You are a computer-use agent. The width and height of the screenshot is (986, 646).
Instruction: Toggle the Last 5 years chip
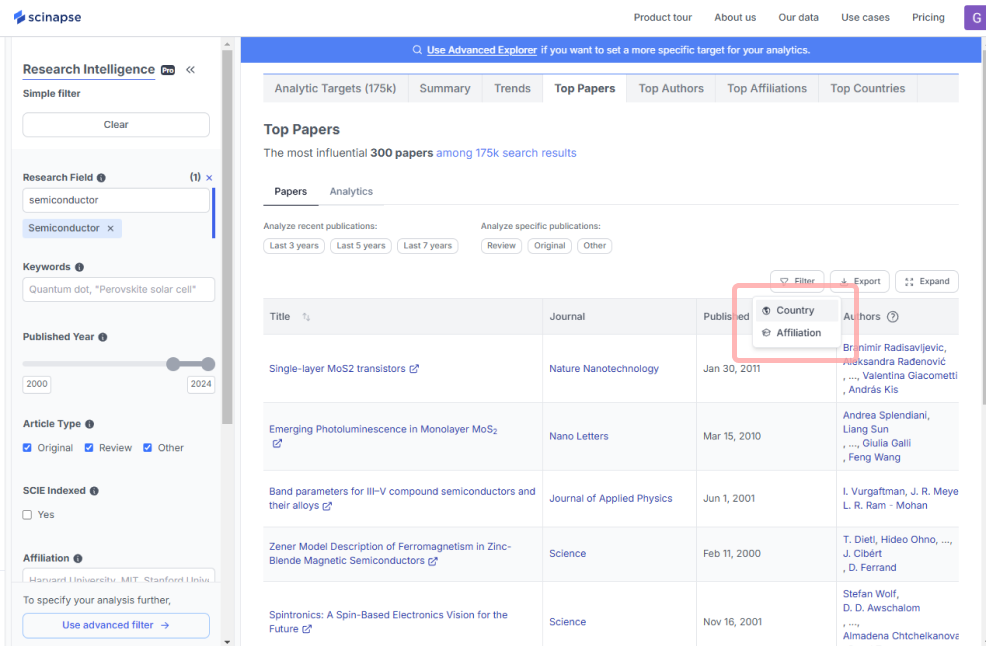[x=361, y=246]
